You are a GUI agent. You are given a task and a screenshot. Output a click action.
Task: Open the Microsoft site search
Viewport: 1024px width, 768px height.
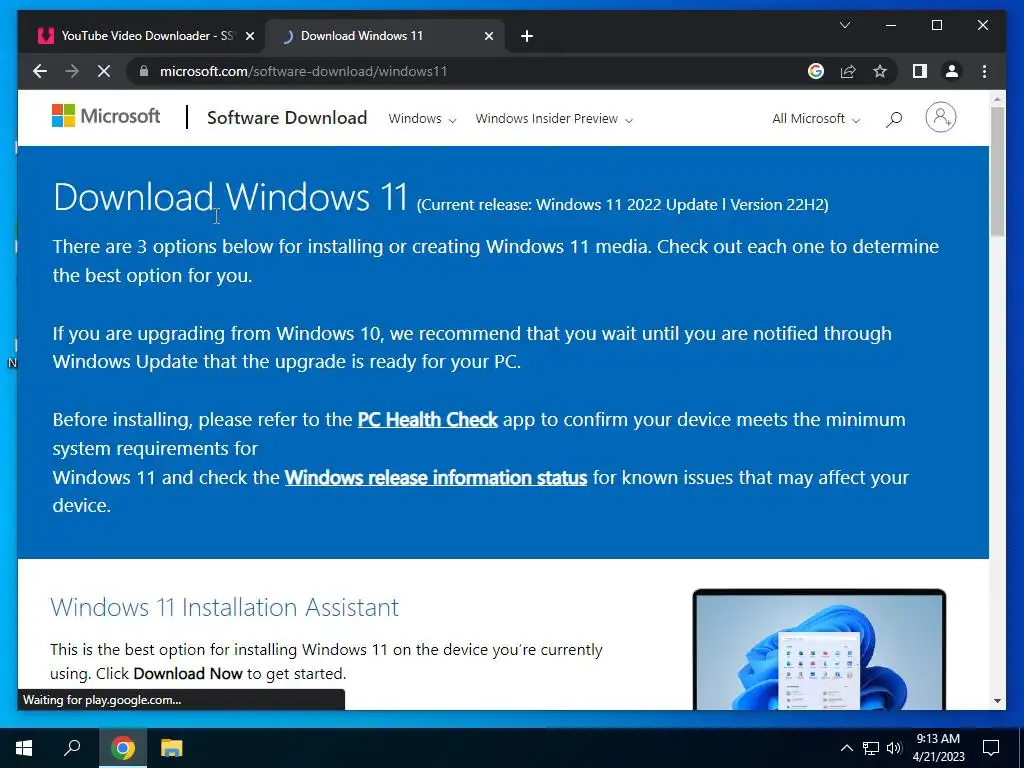click(x=894, y=119)
